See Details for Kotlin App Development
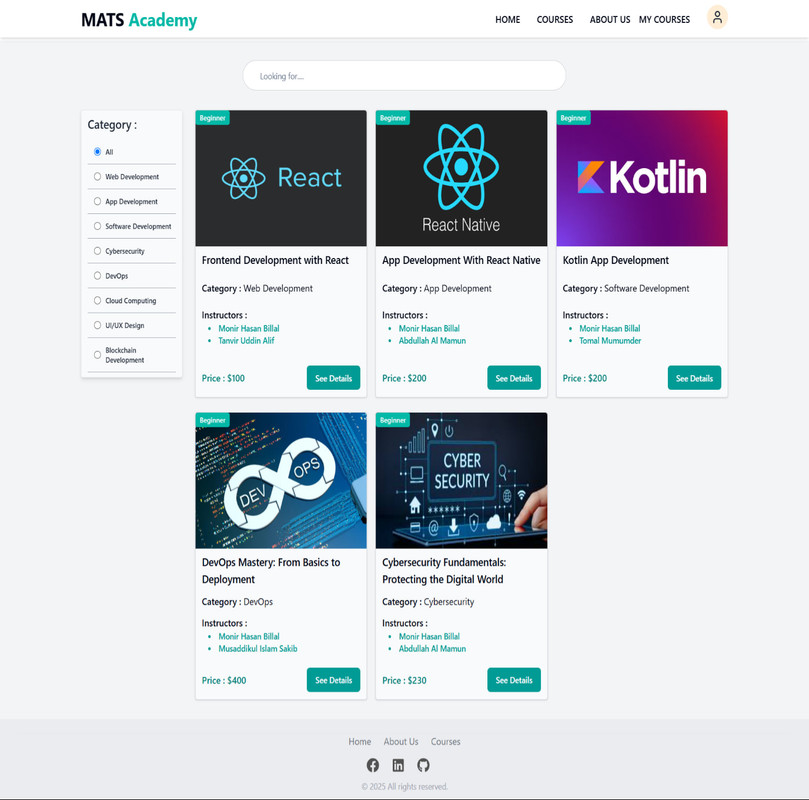The height and width of the screenshot is (800, 809). (x=694, y=378)
